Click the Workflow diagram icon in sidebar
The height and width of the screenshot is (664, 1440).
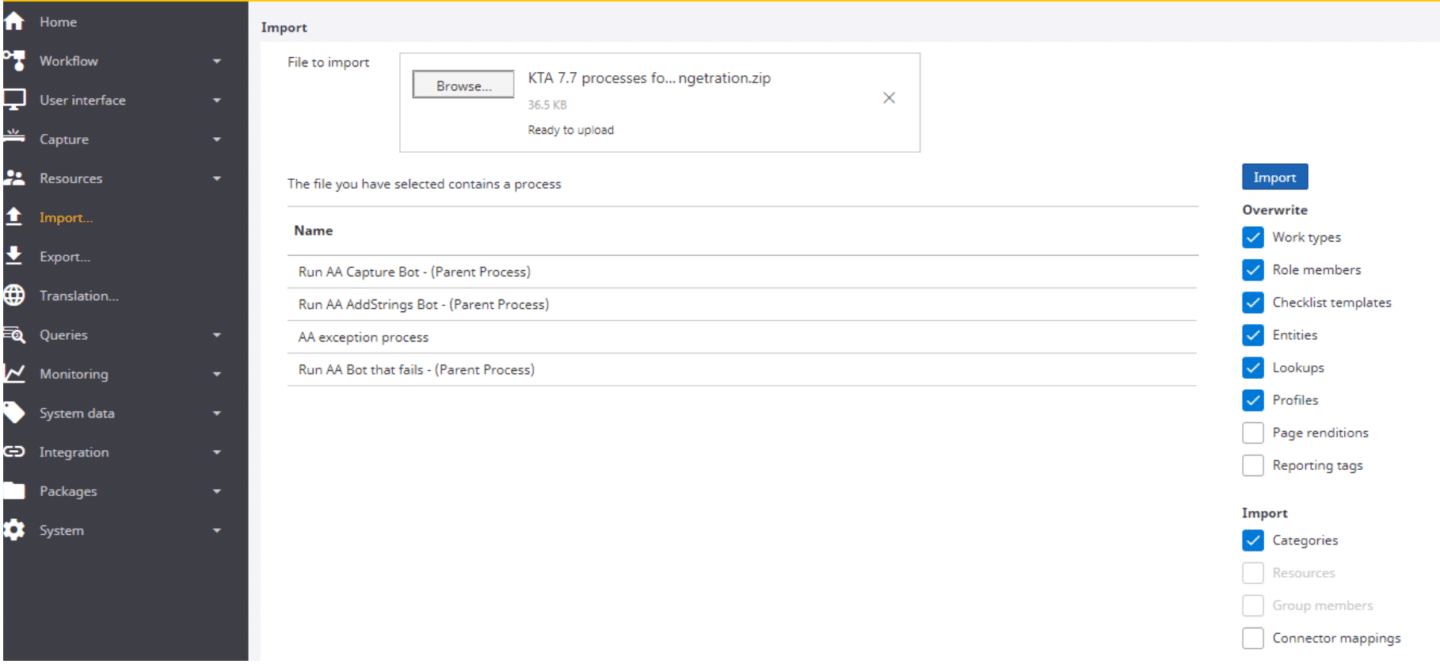tap(14, 60)
